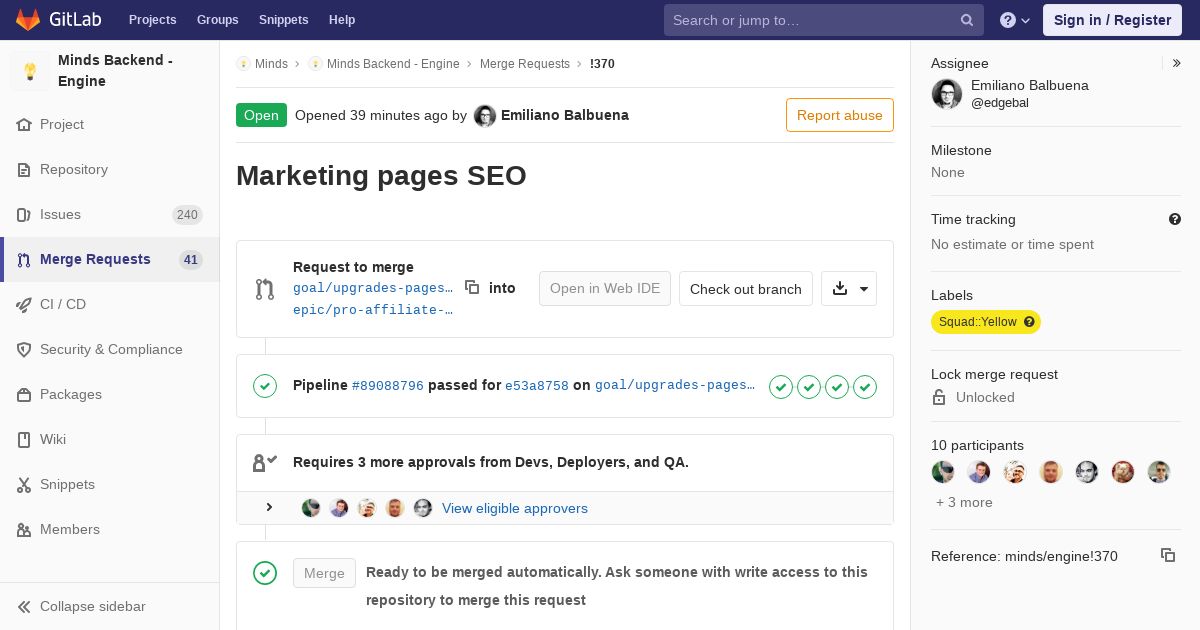Click the Check out branch button
This screenshot has width=1200, height=630.
pos(746,289)
